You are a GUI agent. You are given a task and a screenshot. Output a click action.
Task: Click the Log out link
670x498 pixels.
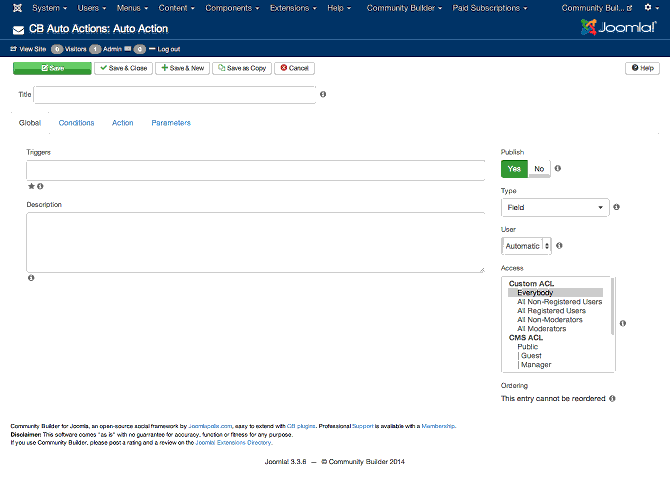tap(165, 49)
